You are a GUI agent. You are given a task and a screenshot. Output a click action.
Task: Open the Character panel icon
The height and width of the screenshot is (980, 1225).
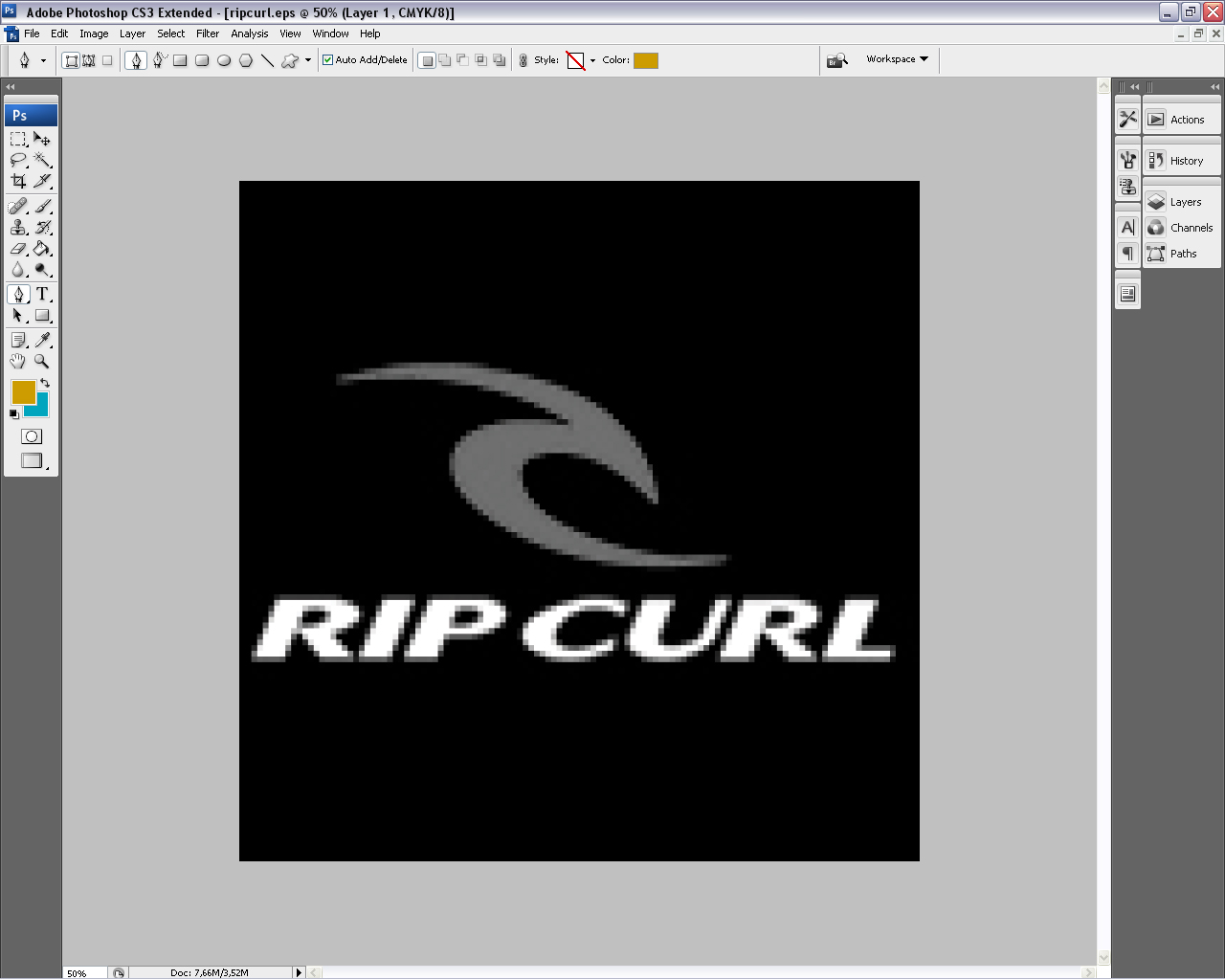1128,228
